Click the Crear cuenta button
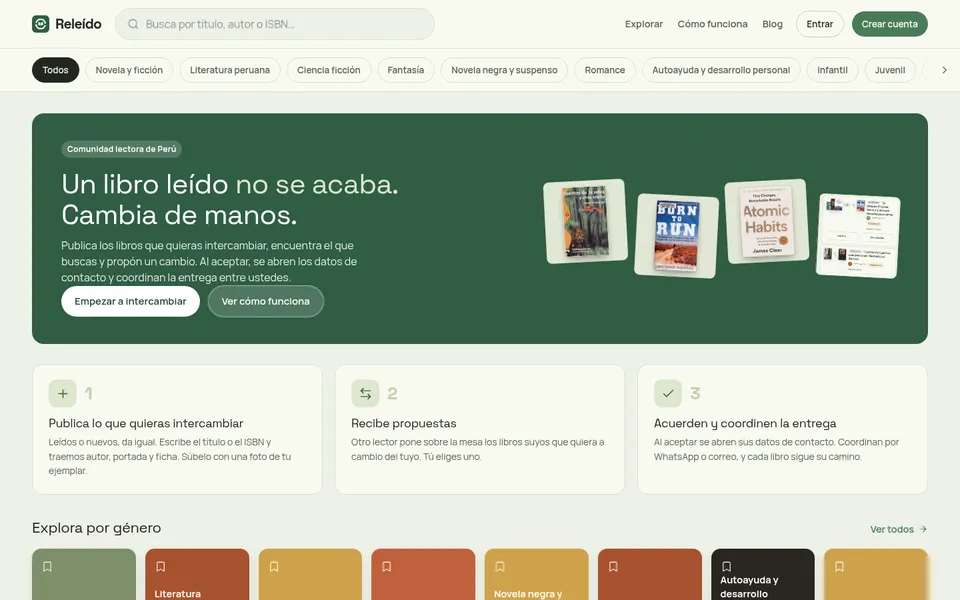The image size is (960, 600). 889,24
